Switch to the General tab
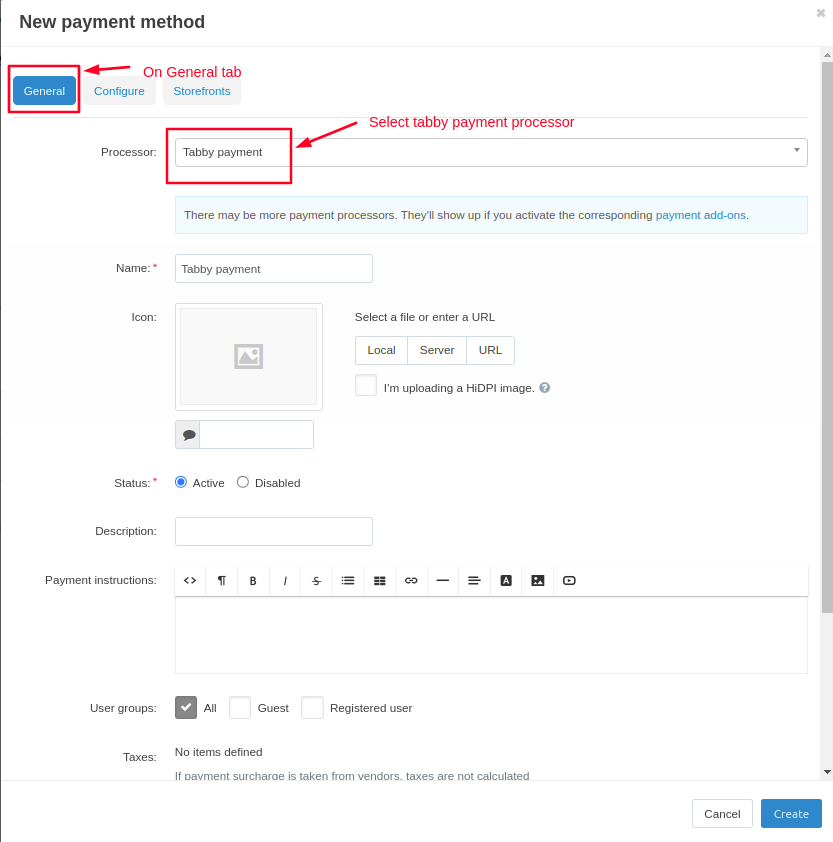The height and width of the screenshot is (842, 833). coord(44,91)
